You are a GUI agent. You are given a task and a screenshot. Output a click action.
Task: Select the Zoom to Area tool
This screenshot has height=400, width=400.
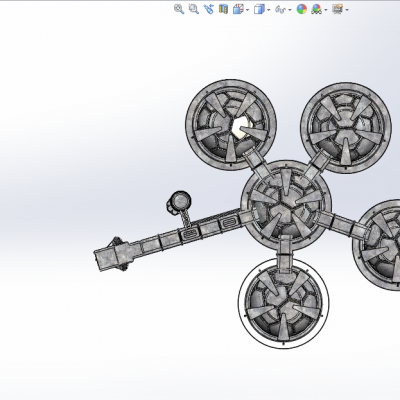pos(194,9)
